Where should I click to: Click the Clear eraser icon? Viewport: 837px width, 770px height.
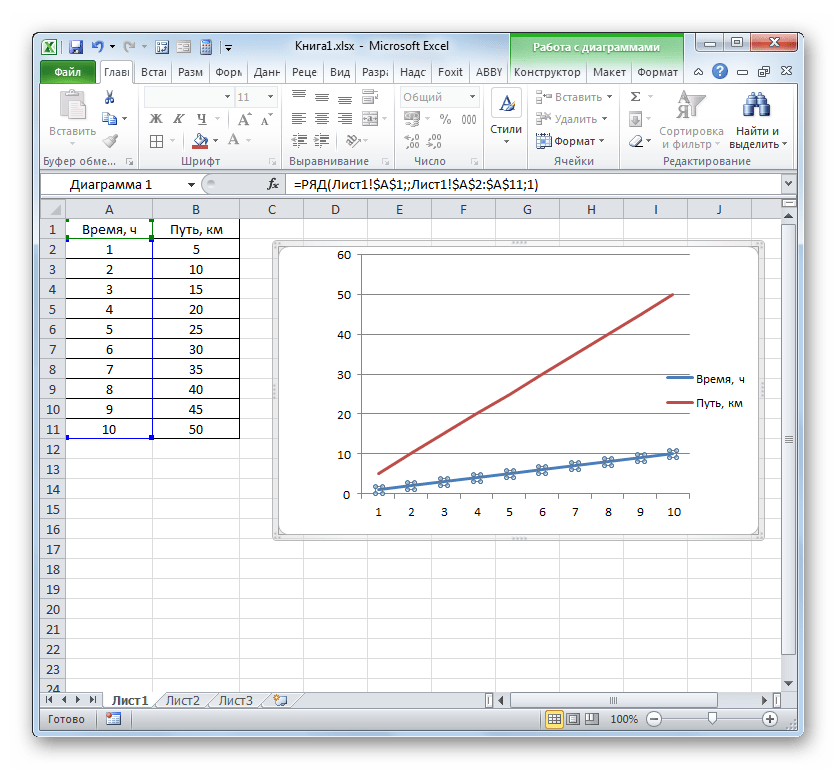coord(636,141)
